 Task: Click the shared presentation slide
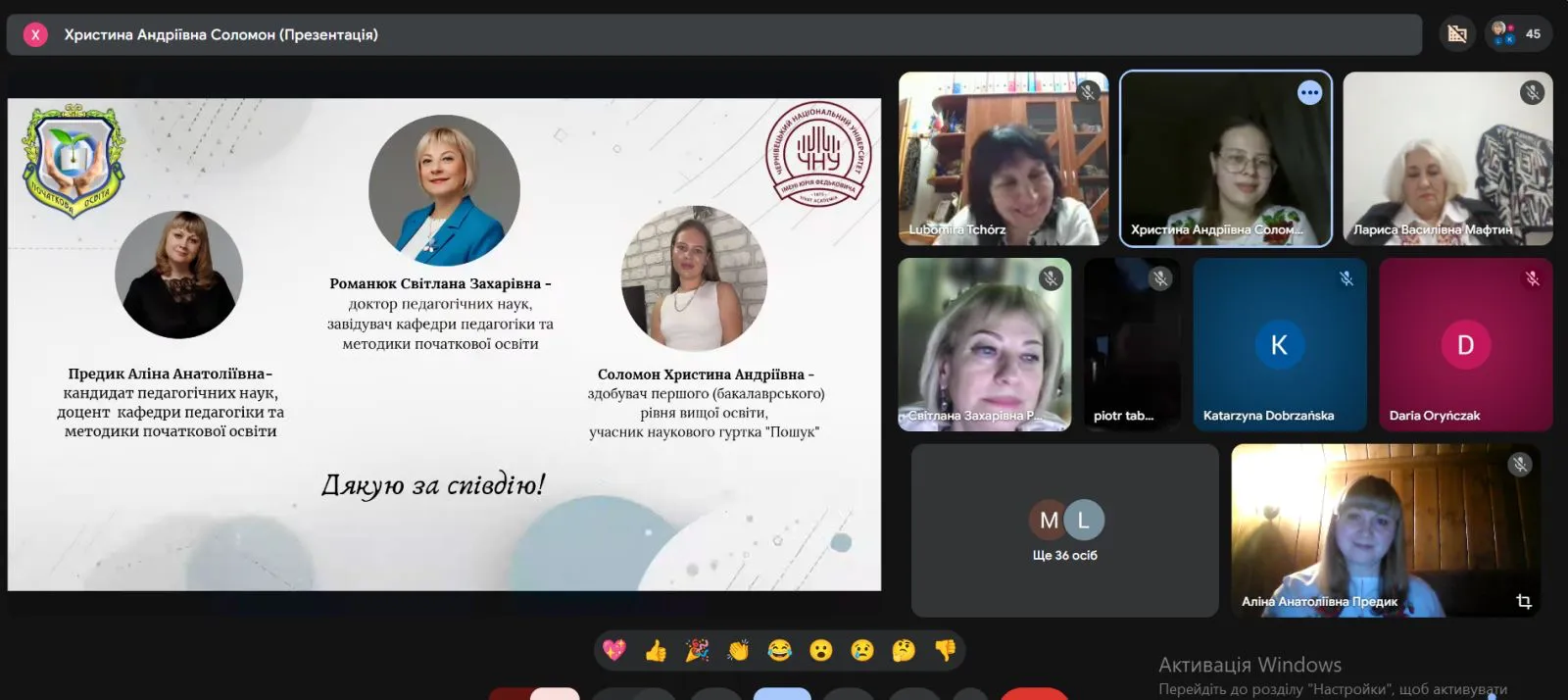(444, 344)
